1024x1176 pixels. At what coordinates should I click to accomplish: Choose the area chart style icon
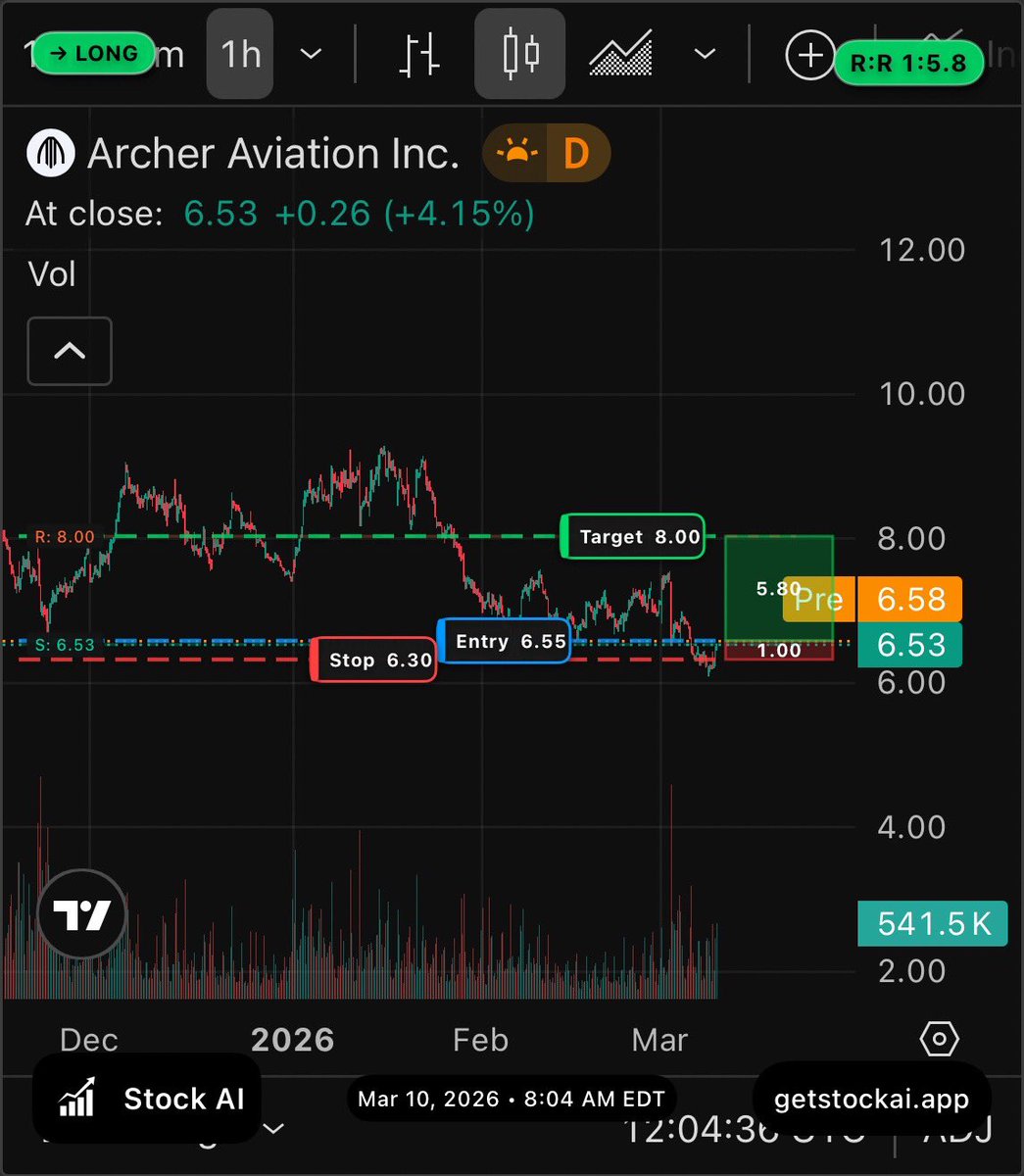(x=621, y=53)
